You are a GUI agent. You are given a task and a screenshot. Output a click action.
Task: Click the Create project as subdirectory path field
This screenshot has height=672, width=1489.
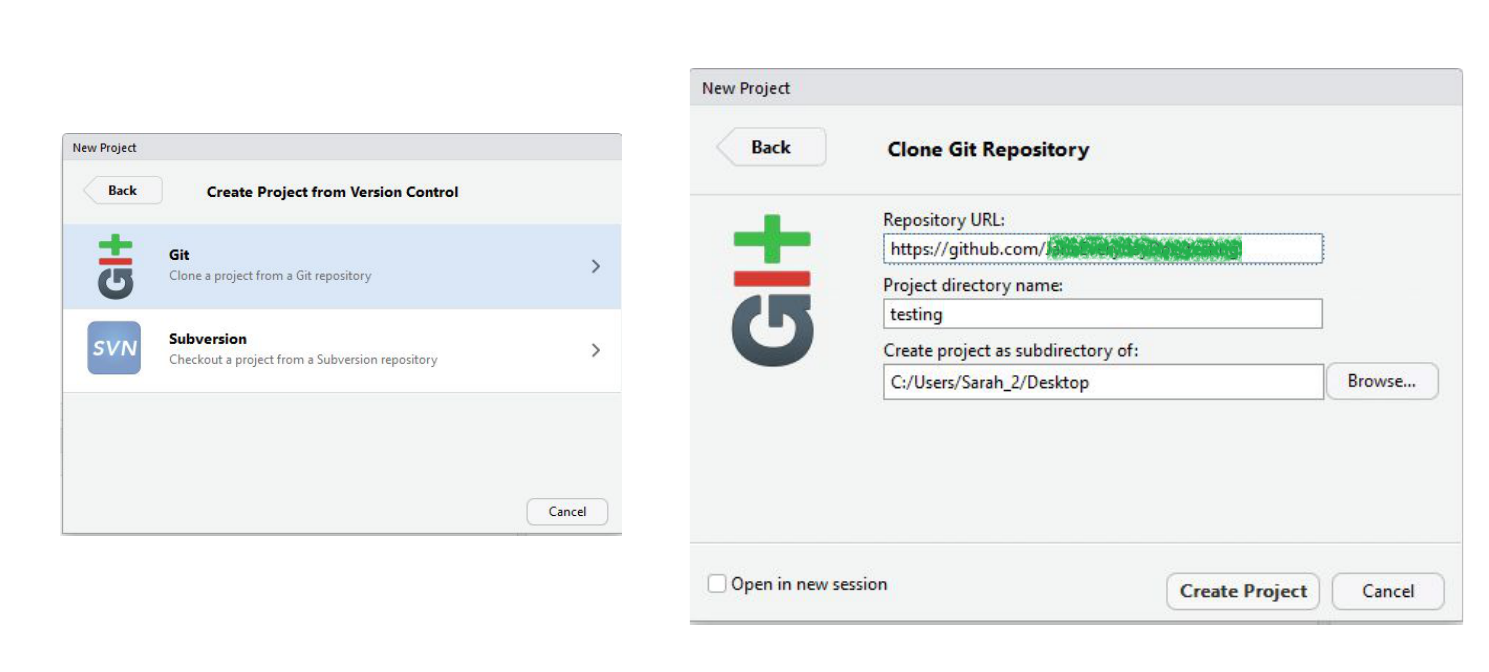(1102, 382)
